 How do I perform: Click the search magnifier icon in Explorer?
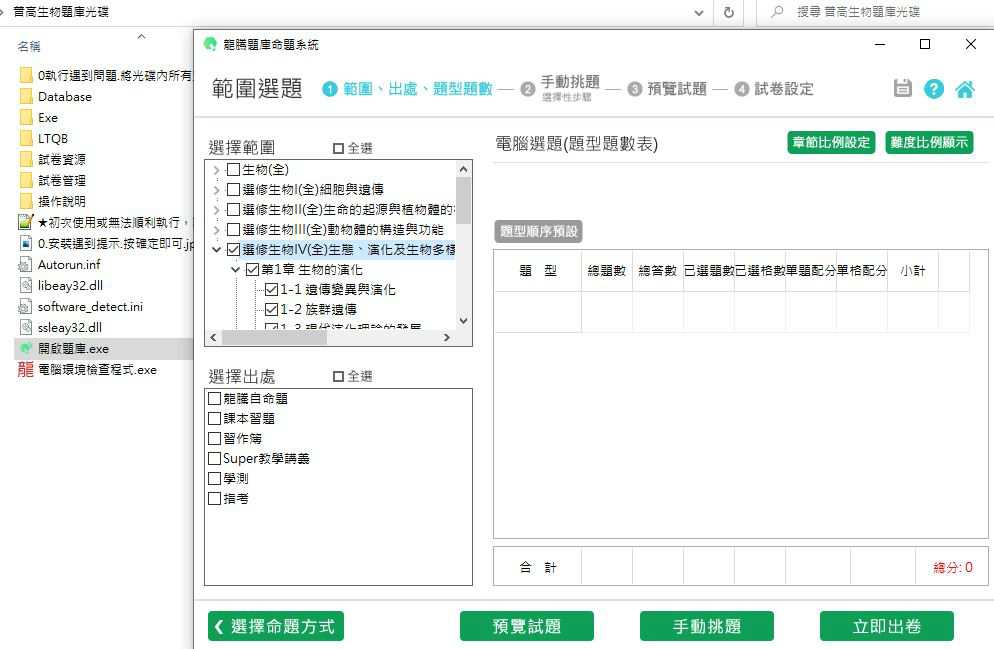[777, 11]
